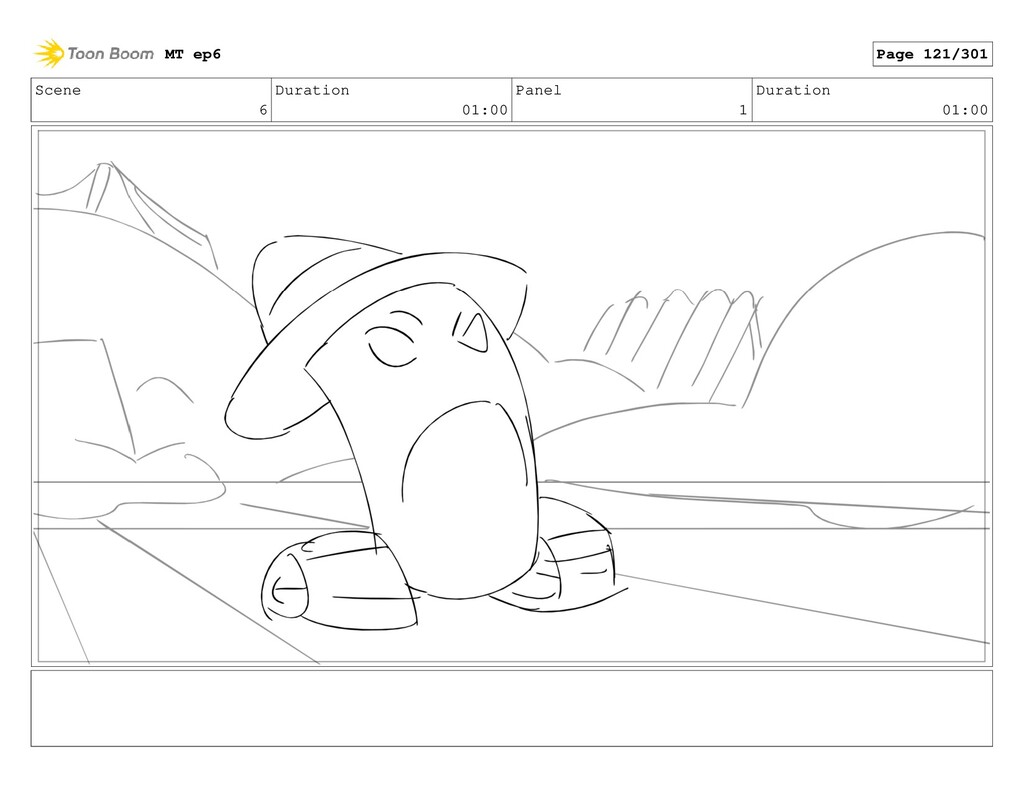Select the 'MT ep6' project title
Viewport: 1024px width, 793px height.
193,54
